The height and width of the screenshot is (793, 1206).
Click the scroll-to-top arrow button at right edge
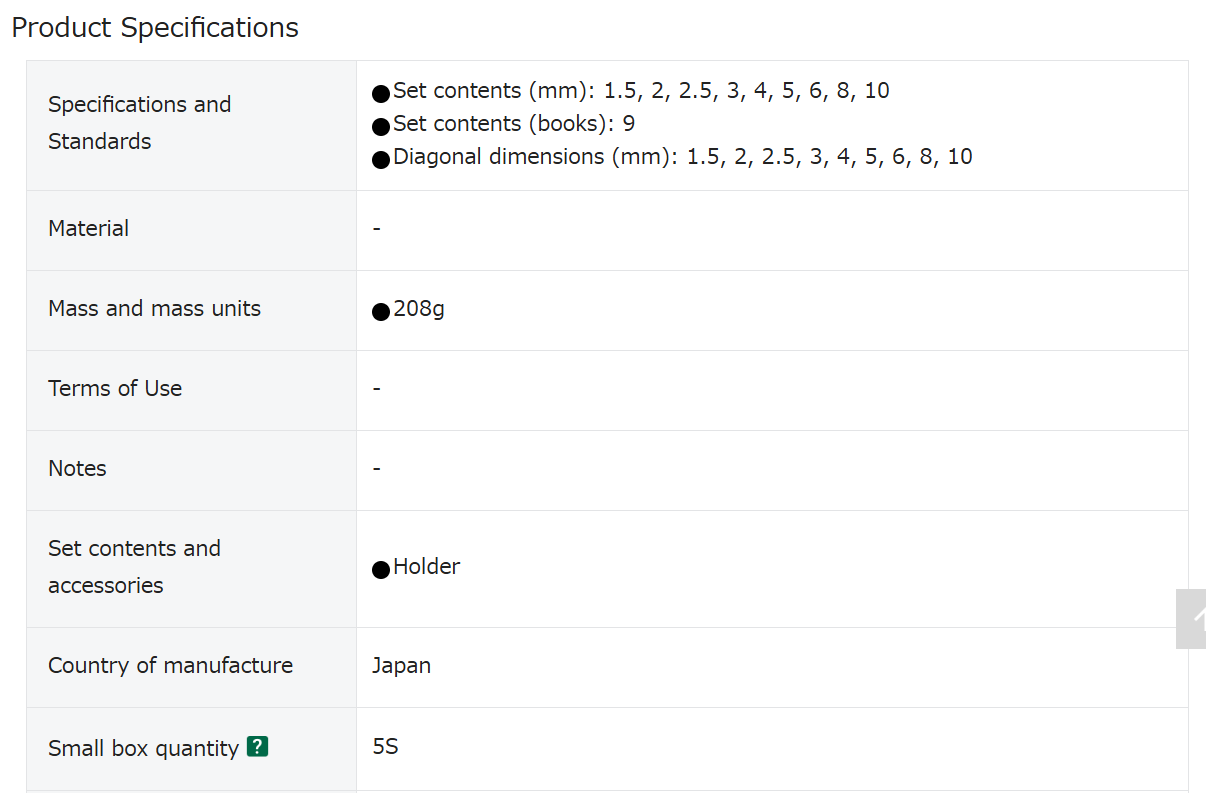tap(1191, 619)
